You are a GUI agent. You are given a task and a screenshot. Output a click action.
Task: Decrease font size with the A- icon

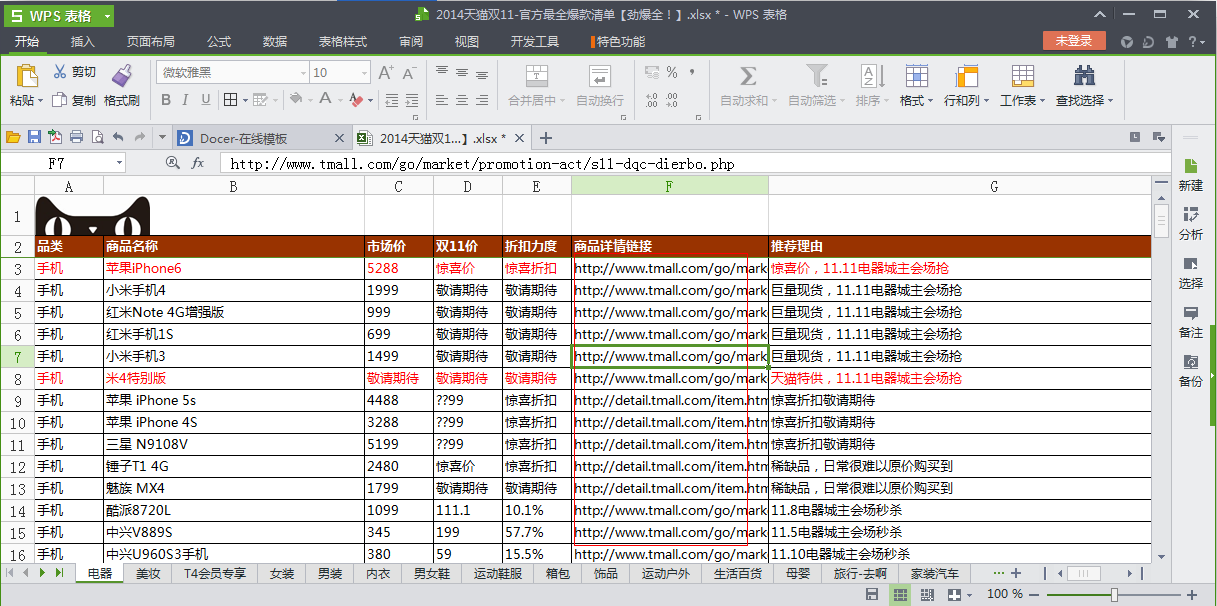[x=409, y=73]
